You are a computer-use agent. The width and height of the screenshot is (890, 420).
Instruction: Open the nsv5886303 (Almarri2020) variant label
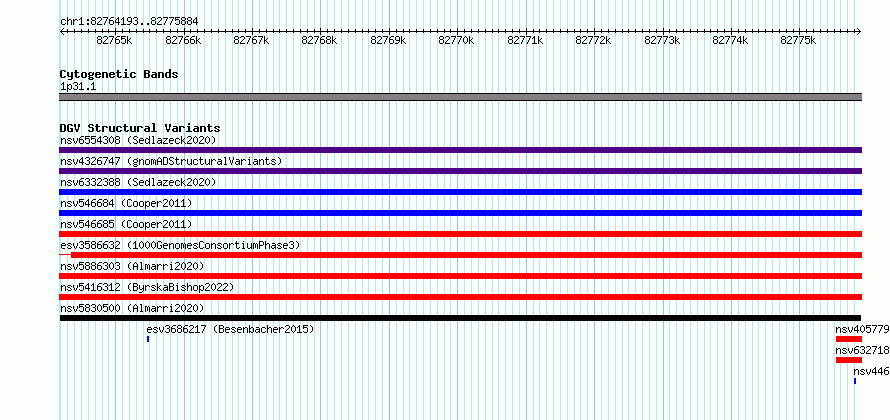pyautogui.click(x=132, y=266)
